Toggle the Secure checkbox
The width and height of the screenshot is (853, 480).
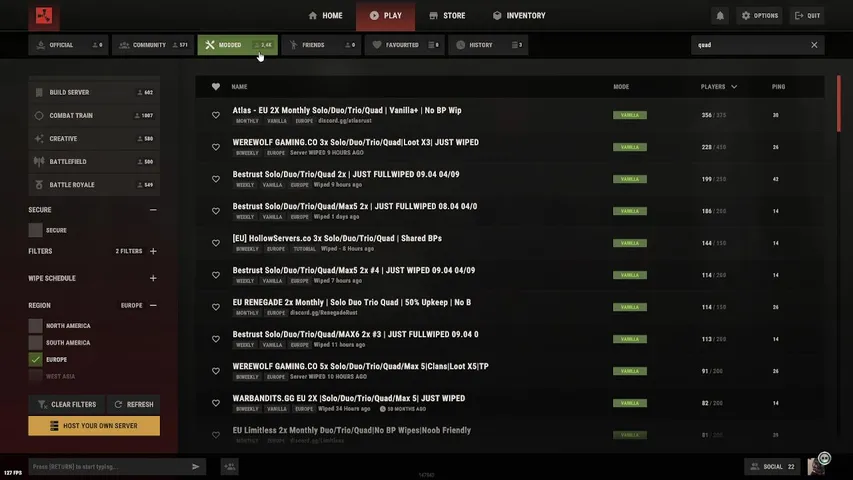click(x=35, y=230)
